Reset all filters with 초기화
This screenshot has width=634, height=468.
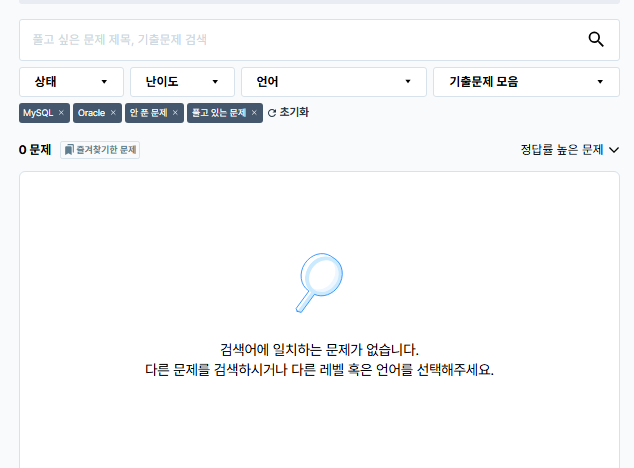click(288, 112)
